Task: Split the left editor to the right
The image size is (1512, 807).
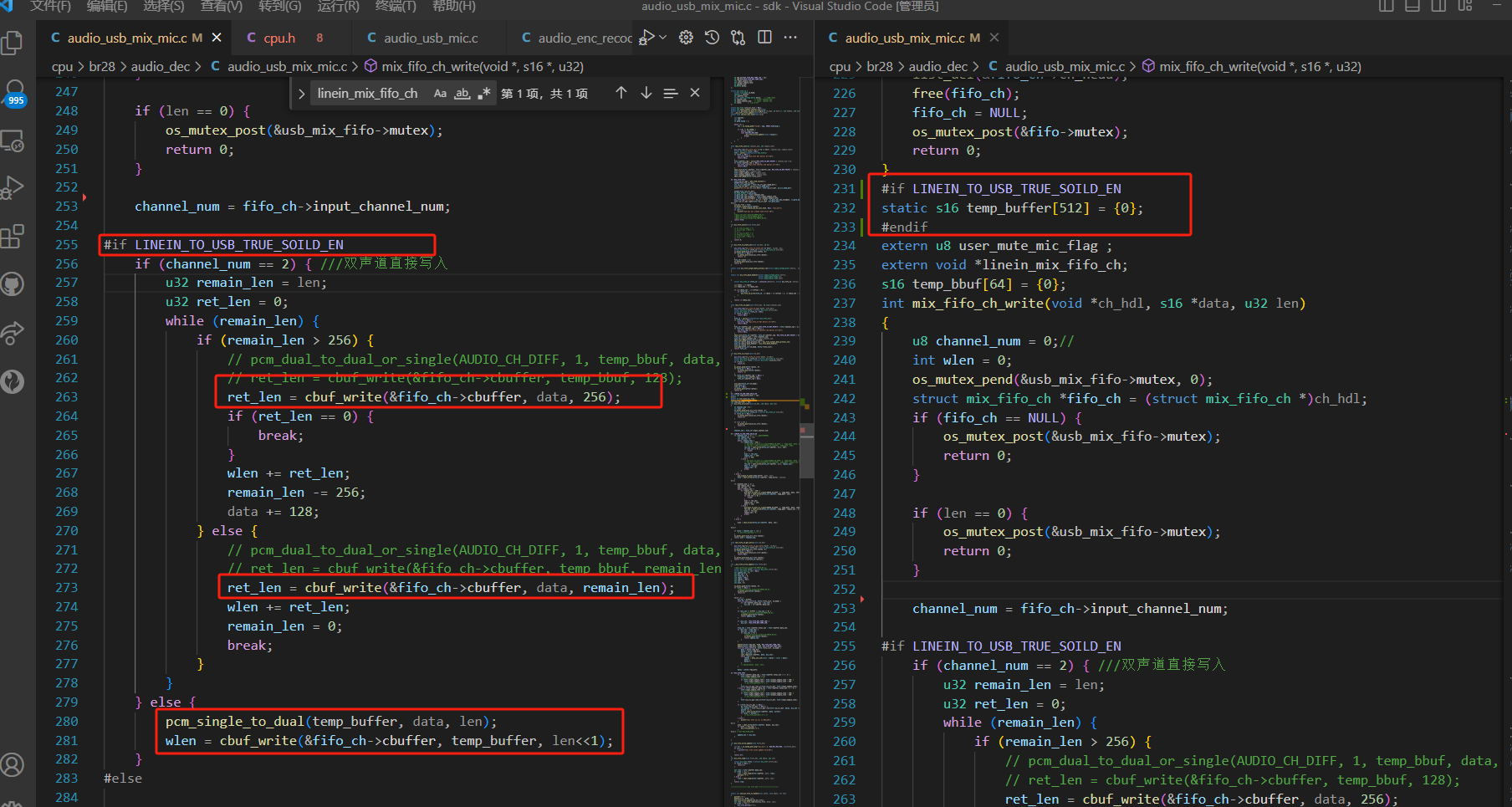Action: [x=764, y=38]
